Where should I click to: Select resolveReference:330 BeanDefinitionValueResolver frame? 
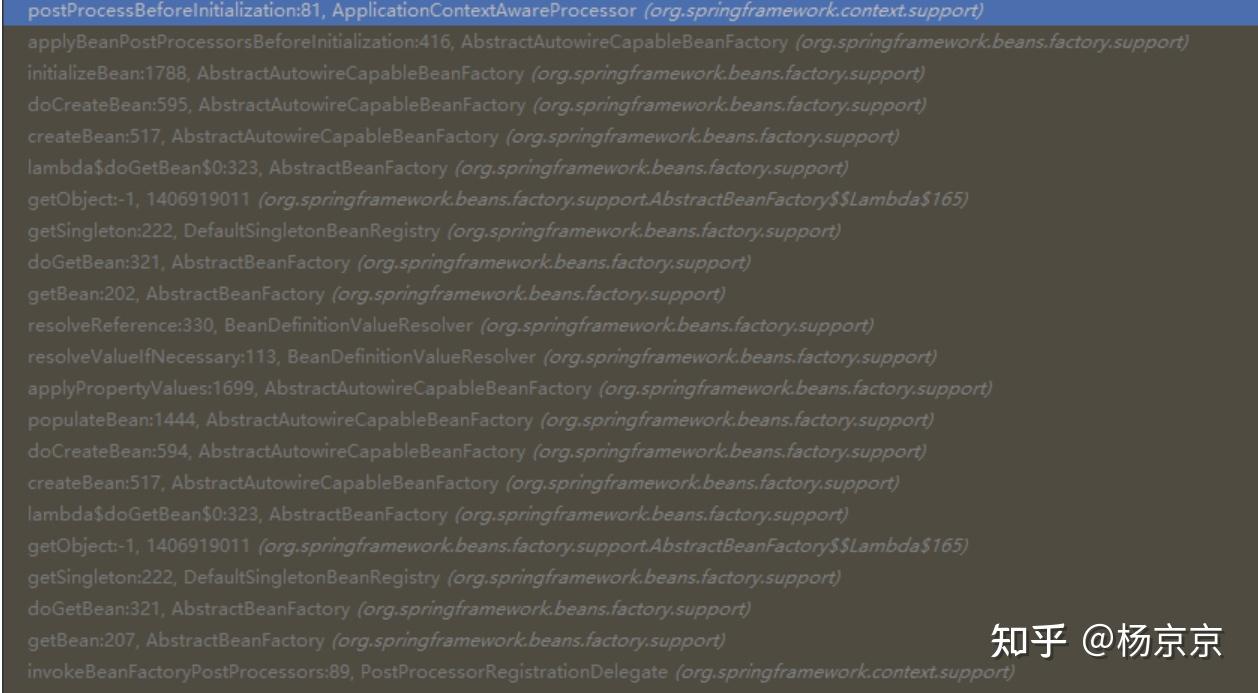click(x=629, y=325)
